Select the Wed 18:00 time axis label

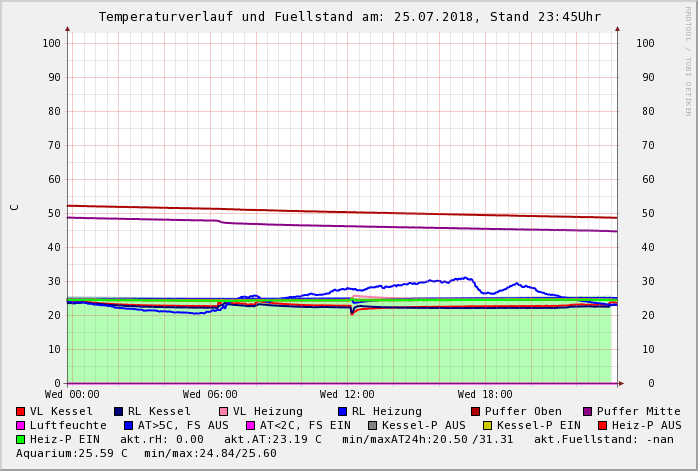485,395
